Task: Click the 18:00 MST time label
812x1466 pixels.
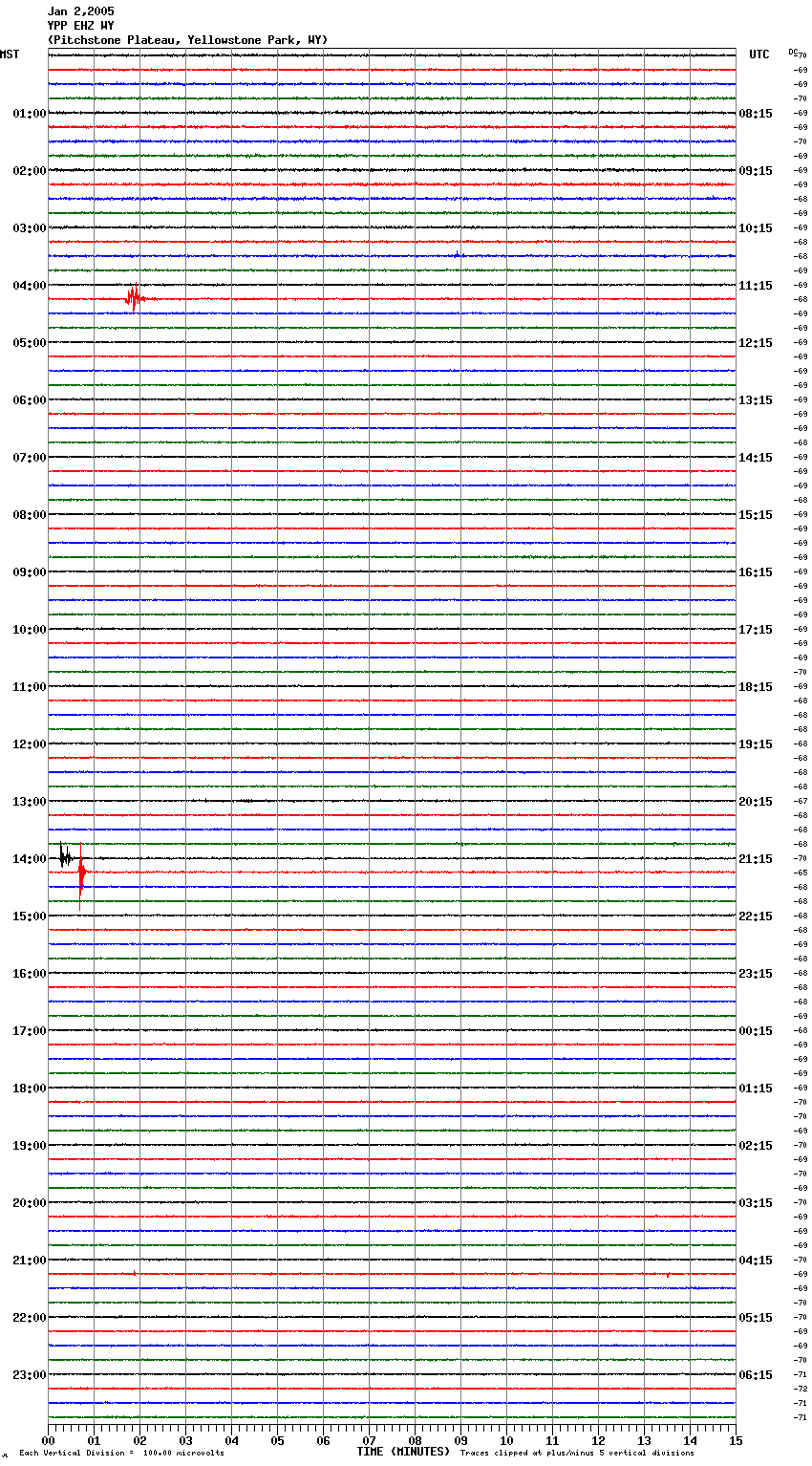Action: (x=30, y=1089)
